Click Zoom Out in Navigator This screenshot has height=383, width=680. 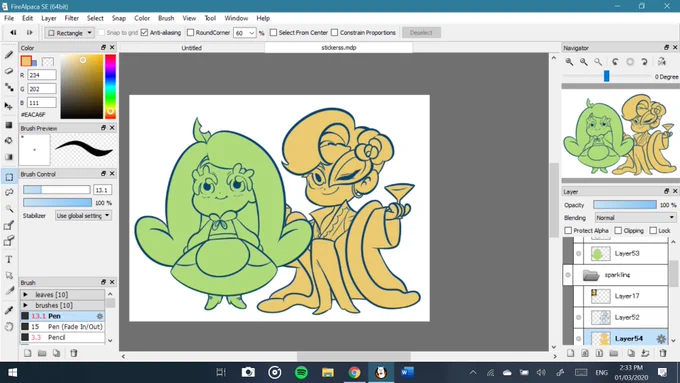tap(584, 62)
